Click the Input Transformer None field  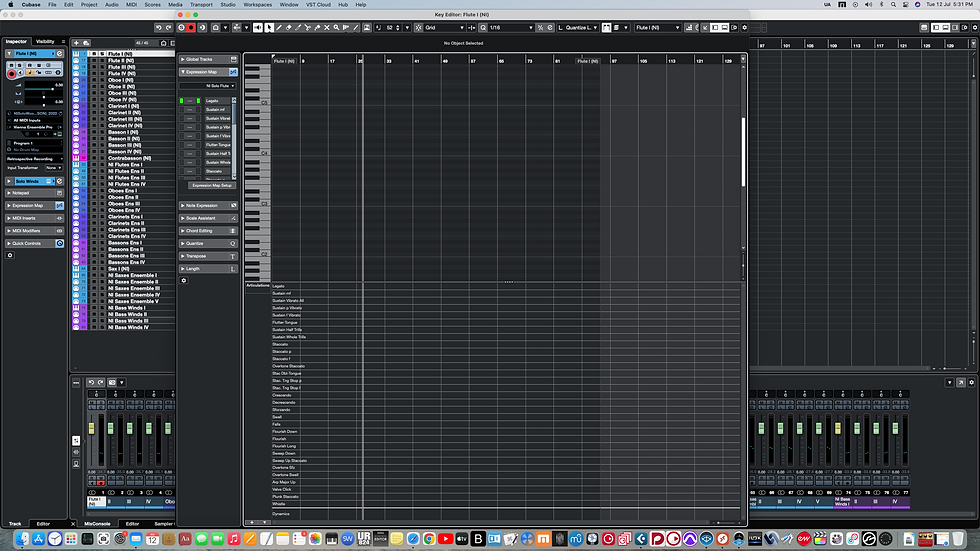53,167
